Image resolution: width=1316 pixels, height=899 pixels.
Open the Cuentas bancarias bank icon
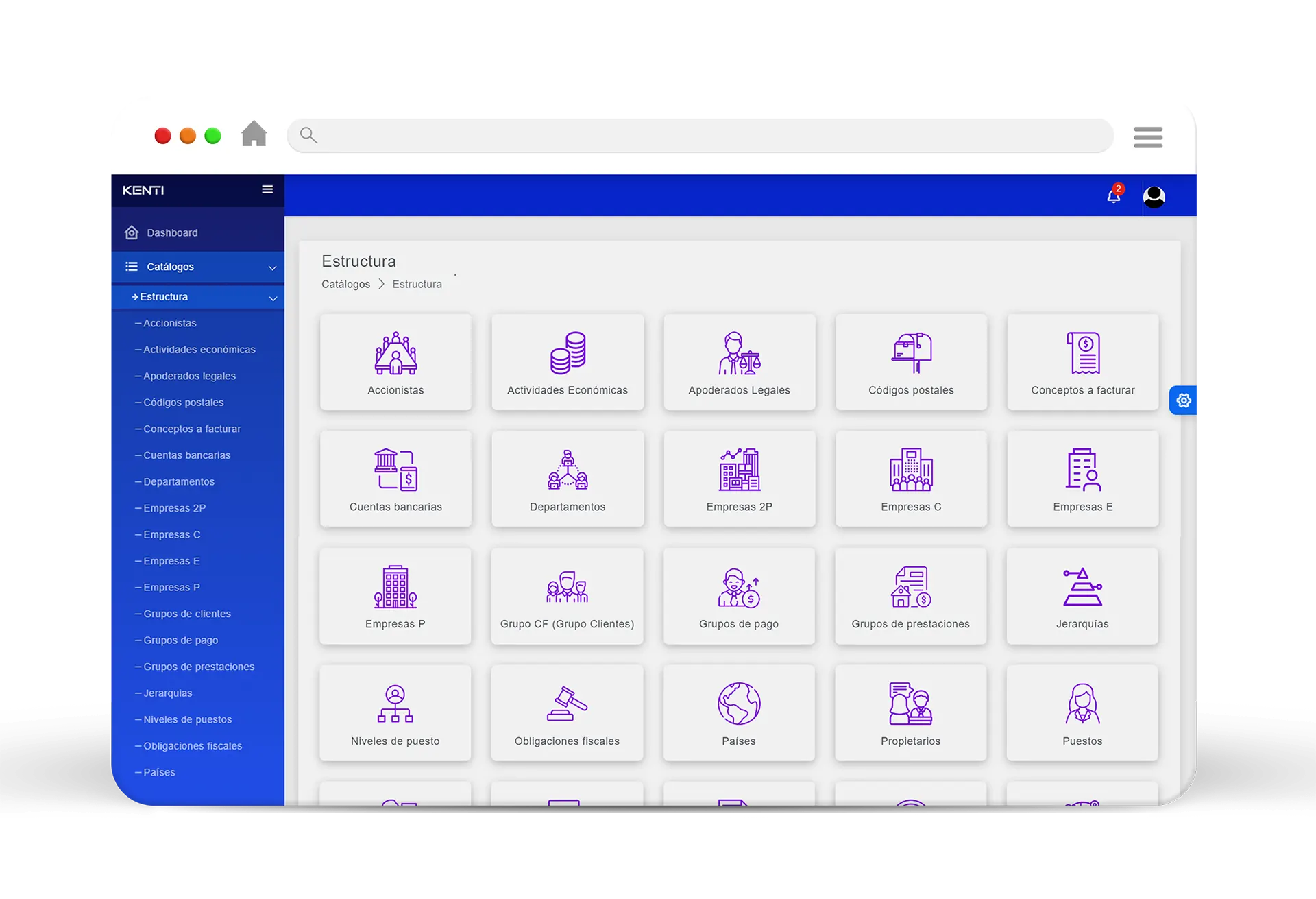pyautogui.click(x=395, y=470)
